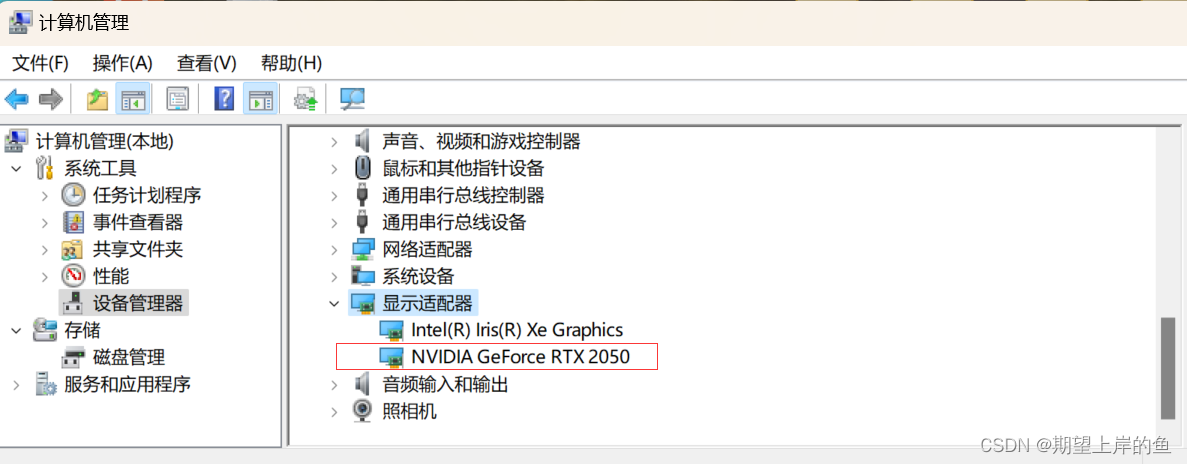1187x464 pixels.
Task: Open 磁盘管理 in the left tree
Action: point(129,357)
